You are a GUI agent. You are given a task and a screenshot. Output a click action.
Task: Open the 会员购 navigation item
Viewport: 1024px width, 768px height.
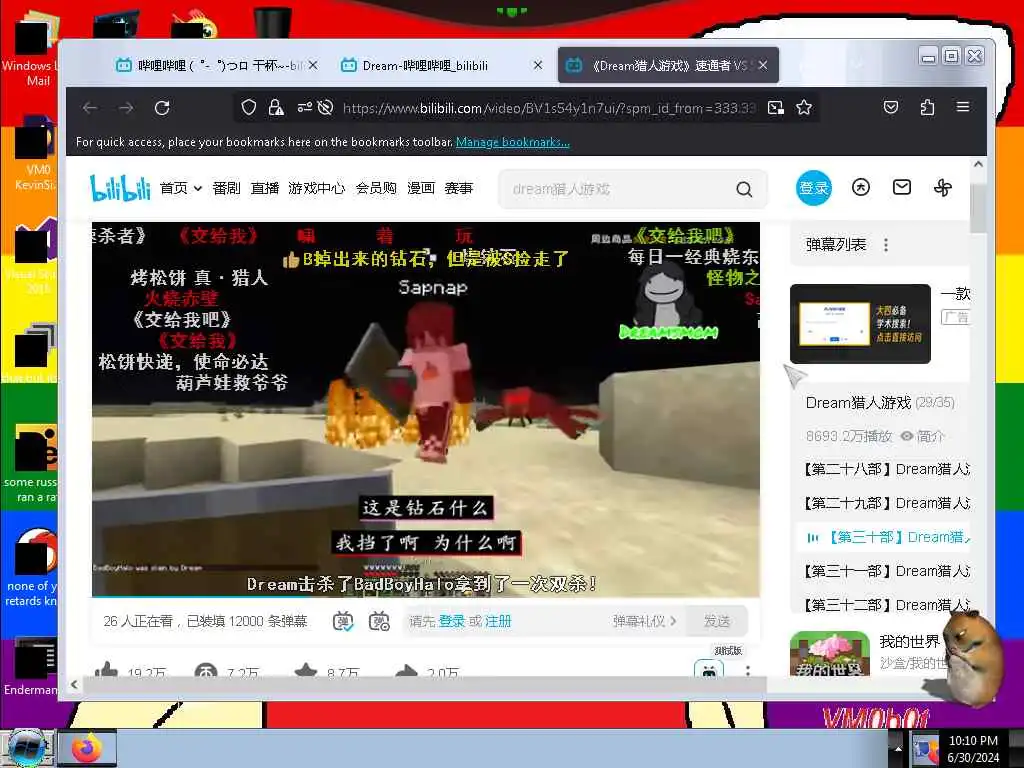tap(376, 188)
